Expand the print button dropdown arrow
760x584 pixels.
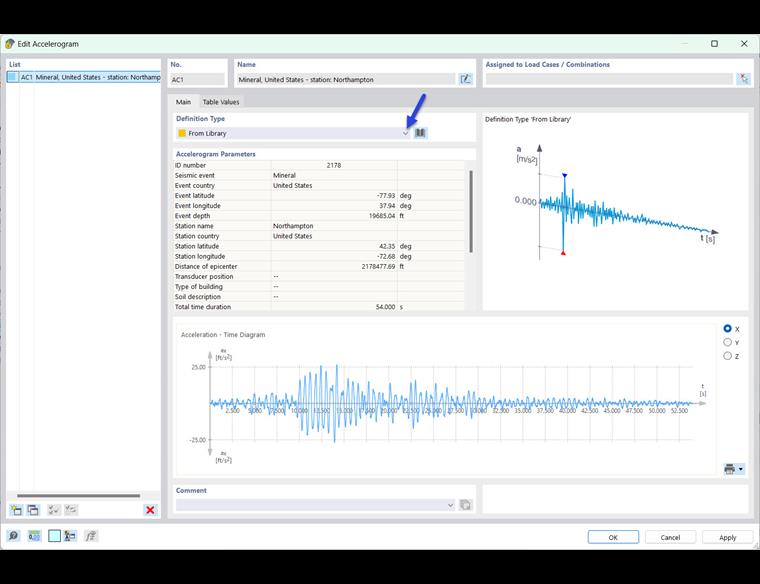[x=741, y=469]
